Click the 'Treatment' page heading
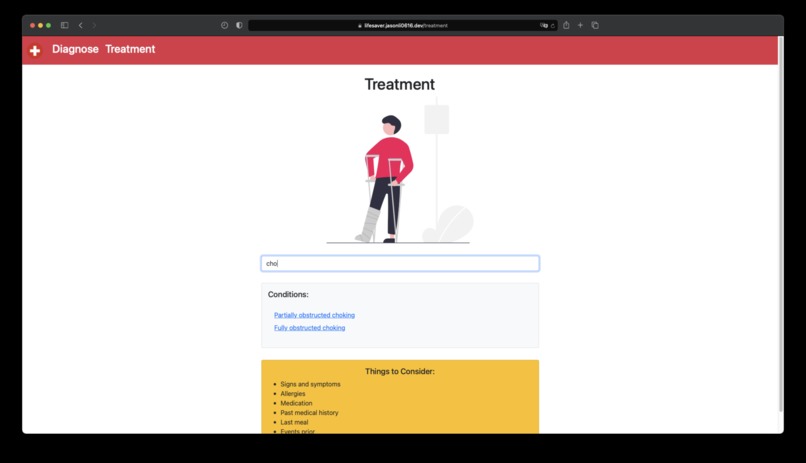806x463 pixels. point(399,84)
